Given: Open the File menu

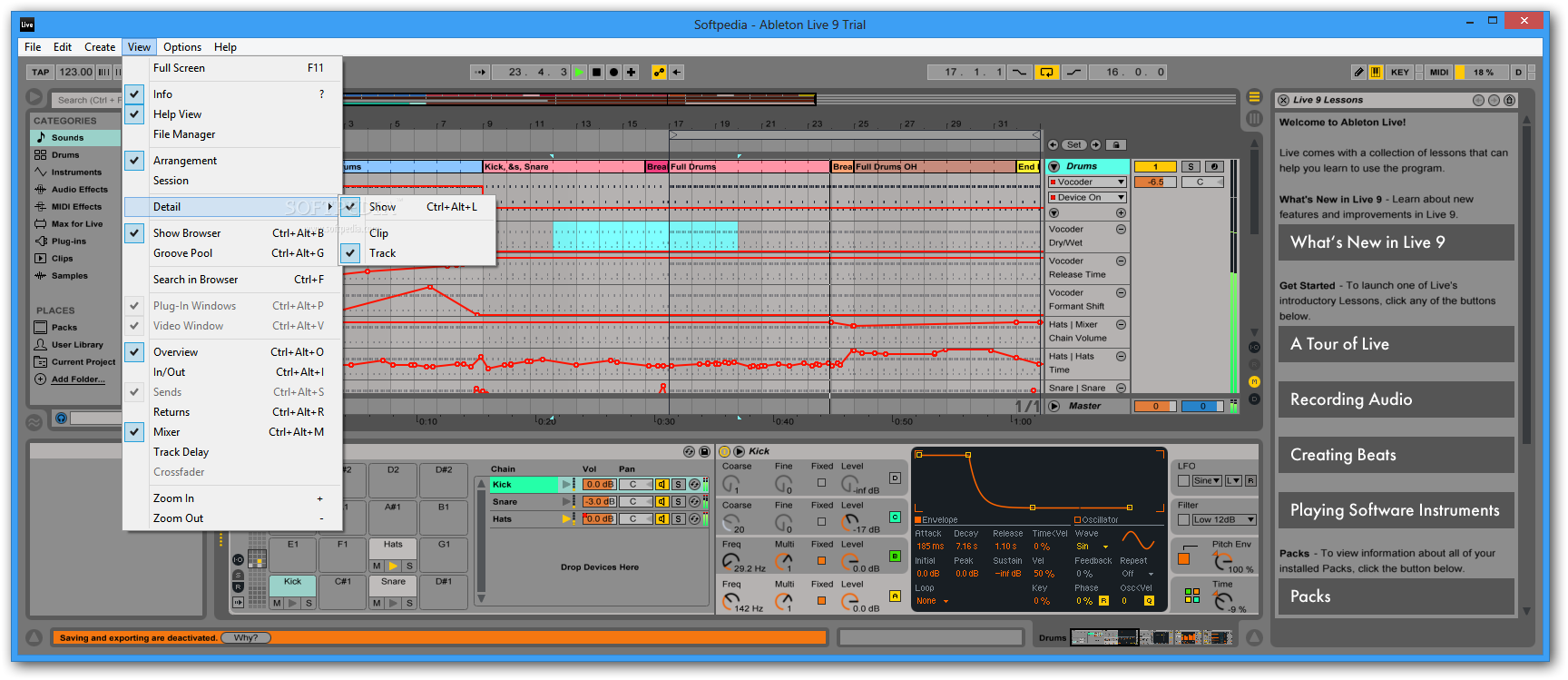Looking at the screenshot, I should [33, 47].
